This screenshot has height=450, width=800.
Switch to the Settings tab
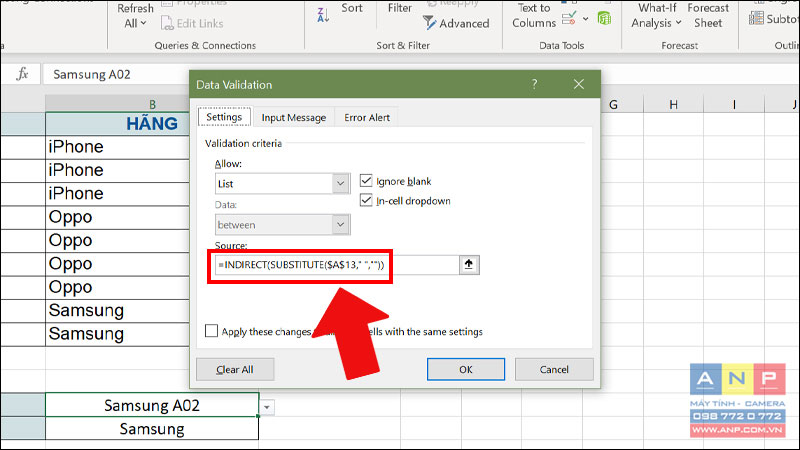tap(224, 117)
